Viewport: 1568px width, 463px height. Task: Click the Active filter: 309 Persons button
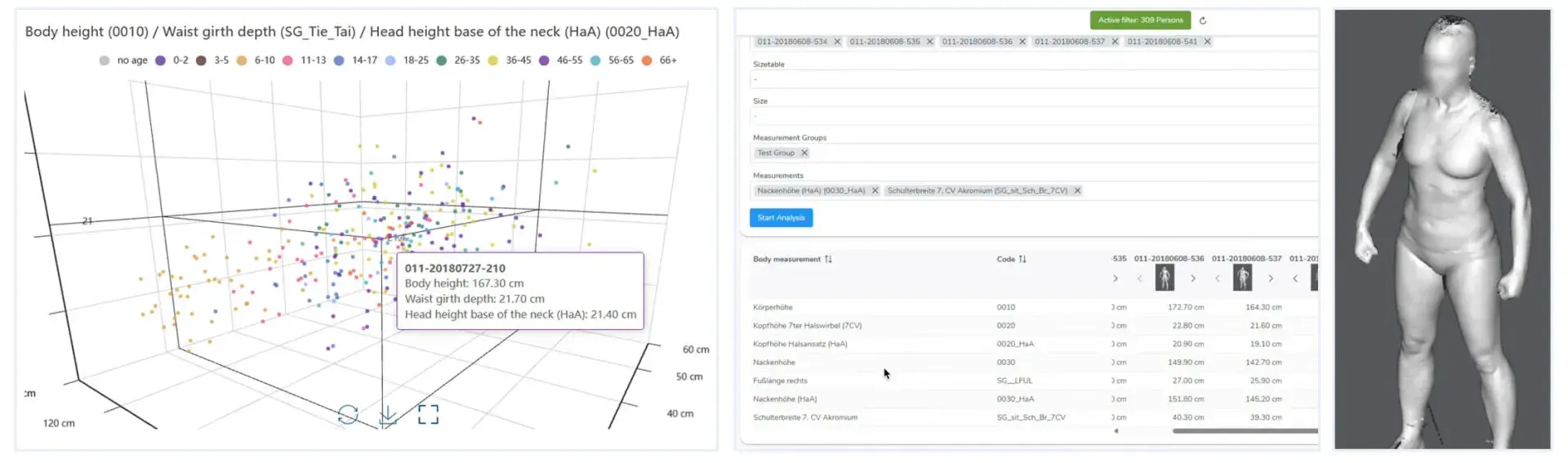tap(1140, 20)
